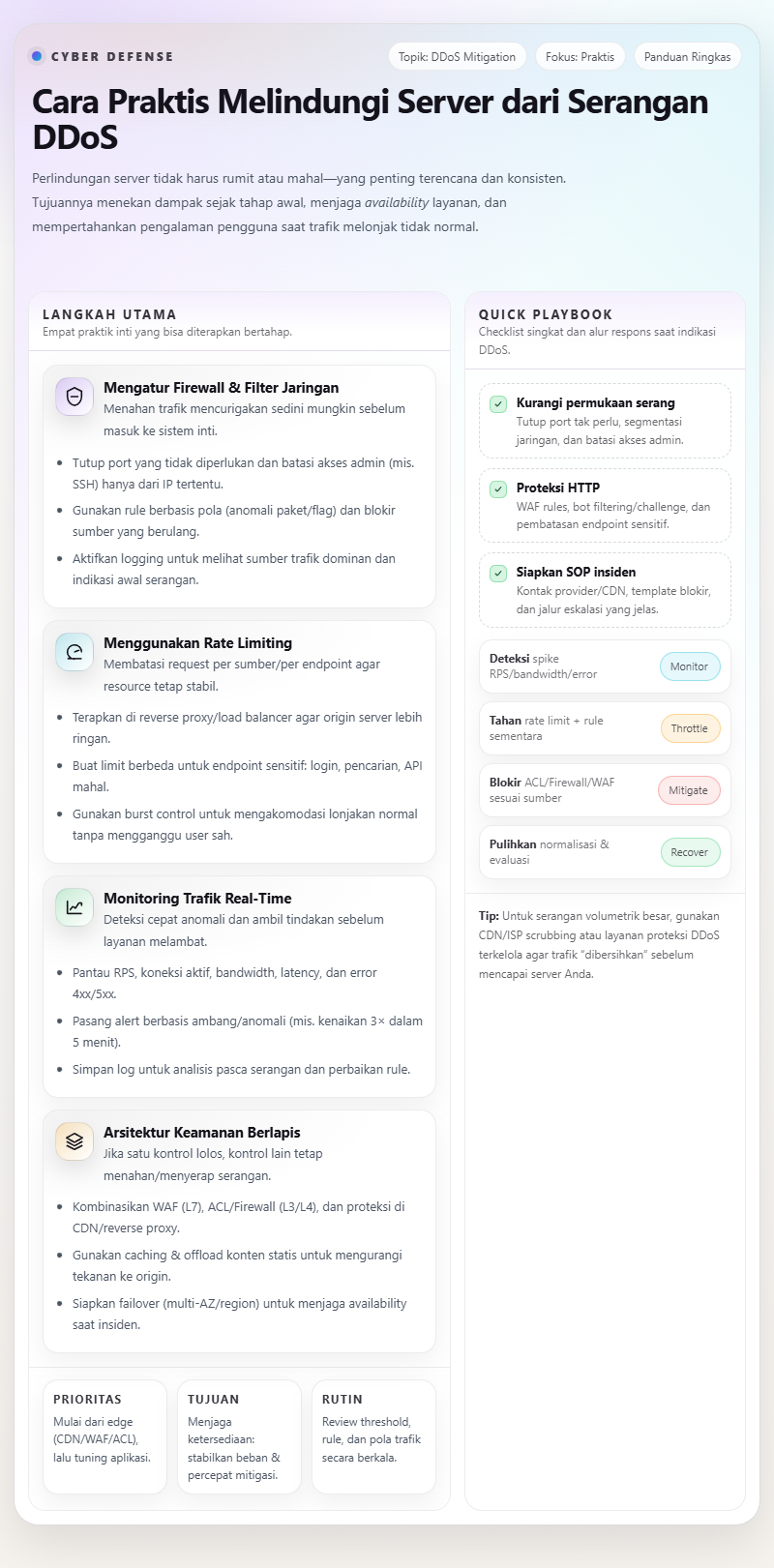Open the PRIORITAS summary card
This screenshot has width=774, height=1568.
104,1435
